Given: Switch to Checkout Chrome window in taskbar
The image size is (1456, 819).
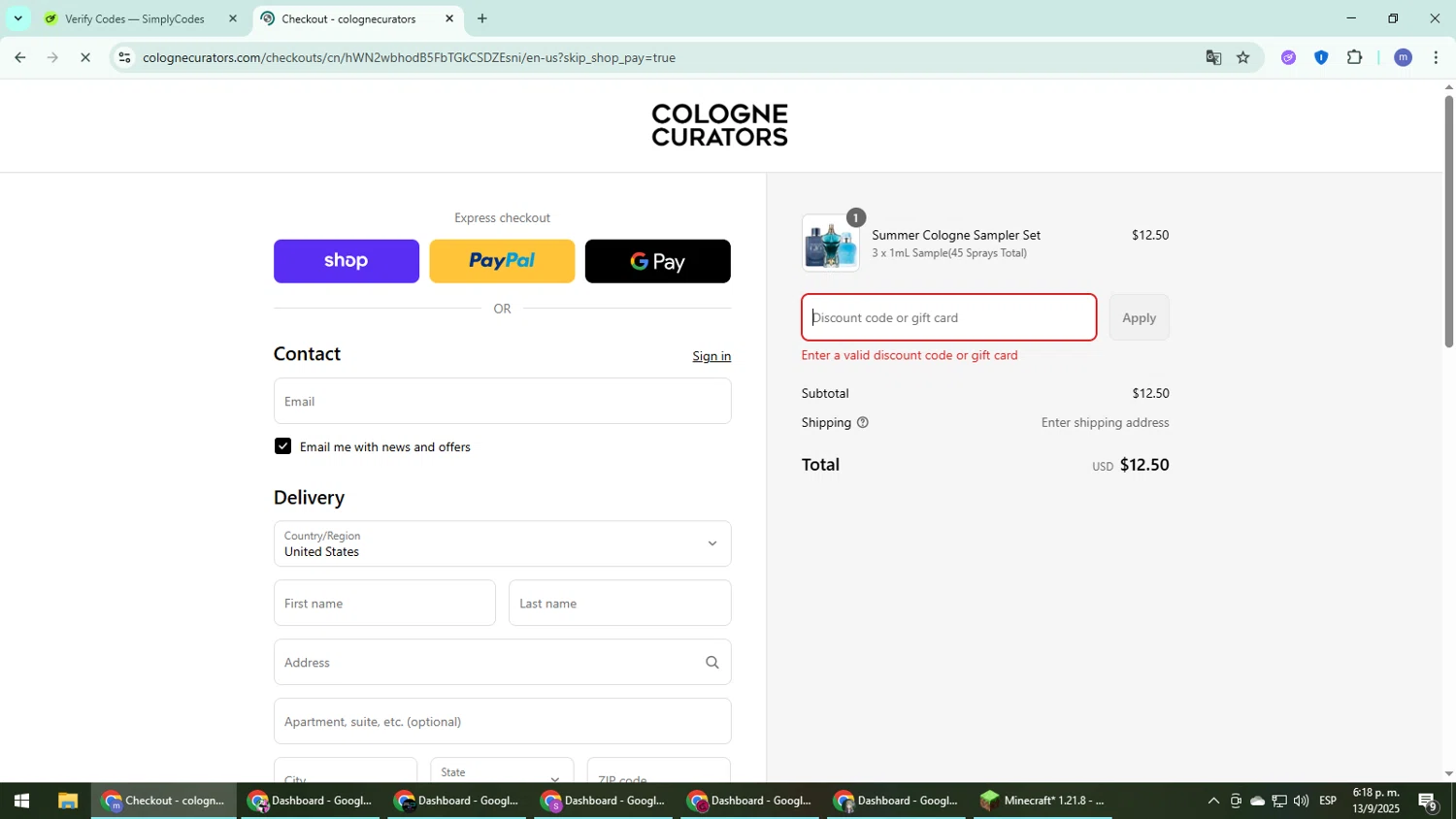Looking at the screenshot, I should point(164,802).
